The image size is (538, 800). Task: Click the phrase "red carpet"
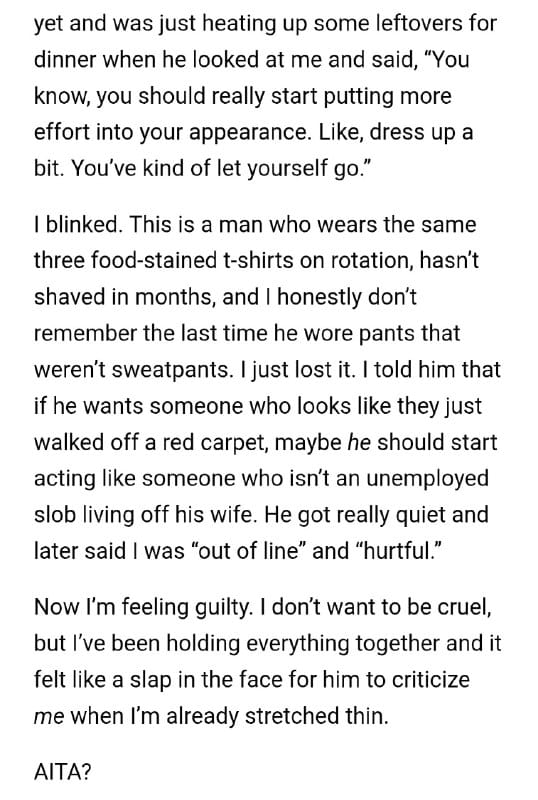pyautogui.click(x=213, y=442)
